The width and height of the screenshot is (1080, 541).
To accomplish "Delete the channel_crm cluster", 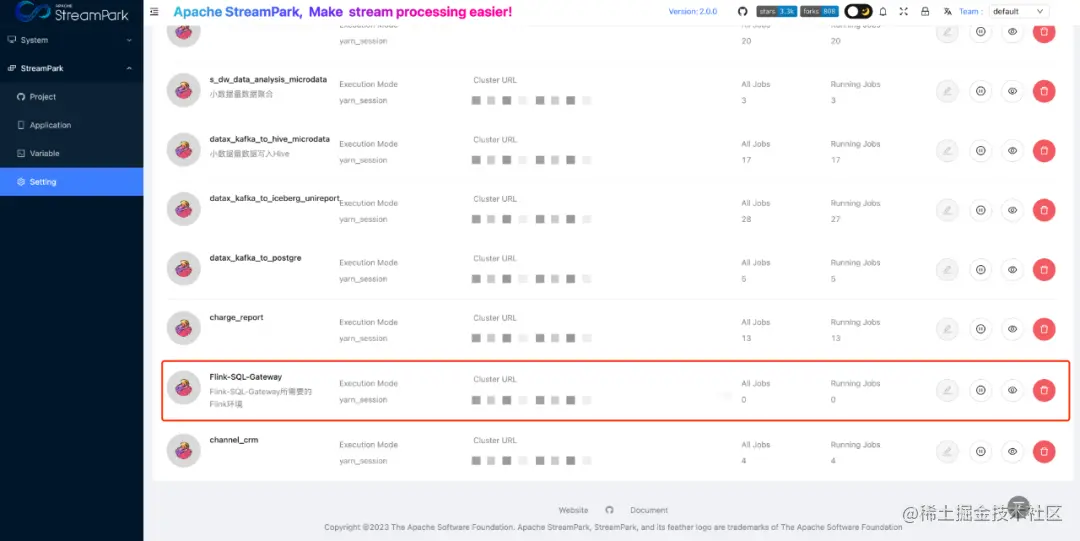I will tap(1044, 451).
